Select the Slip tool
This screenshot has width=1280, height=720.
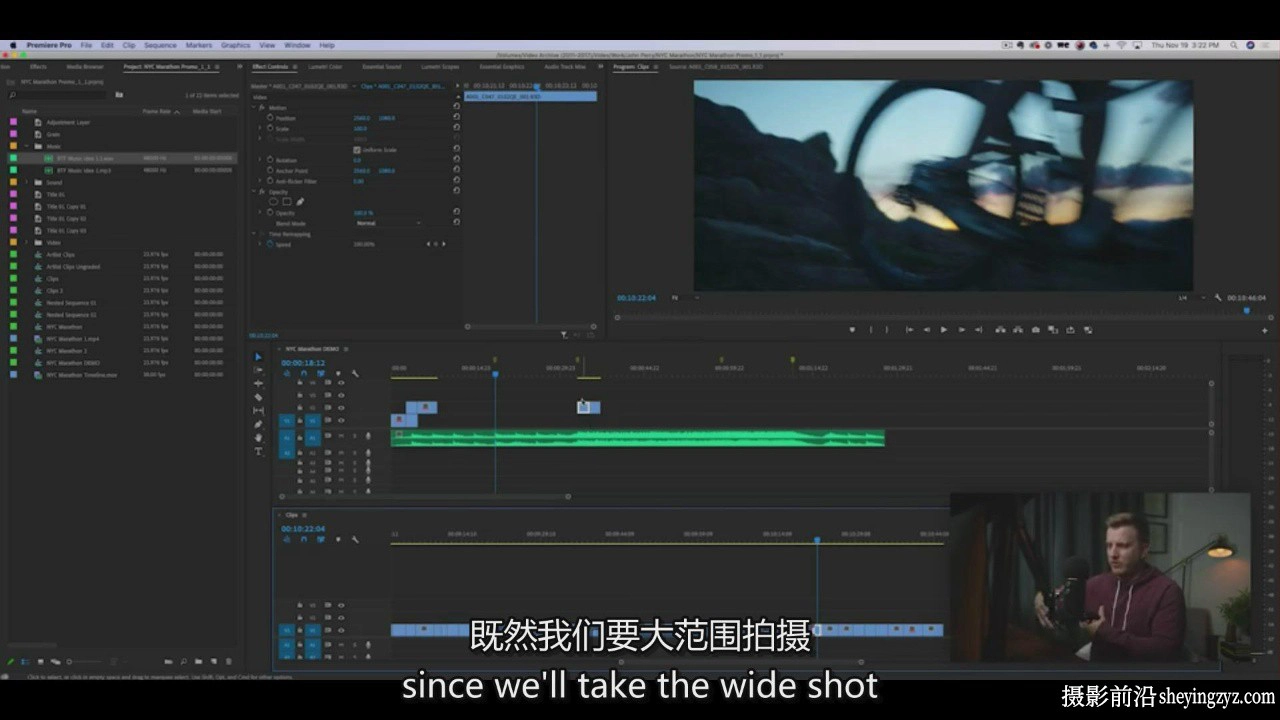(258, 411)
